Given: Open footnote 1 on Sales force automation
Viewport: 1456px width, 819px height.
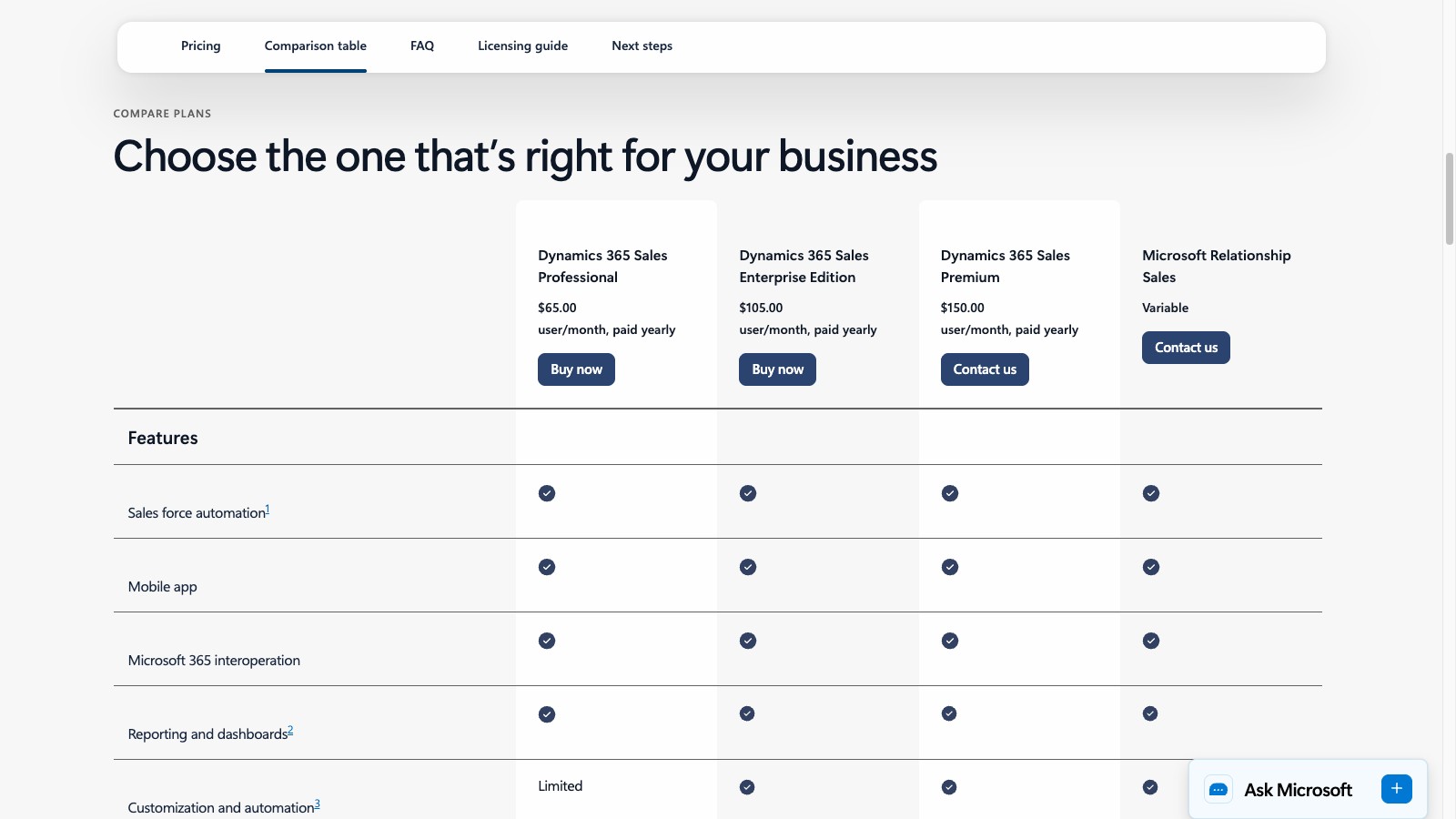Looking at the screenshot, I should click(268, 510).
